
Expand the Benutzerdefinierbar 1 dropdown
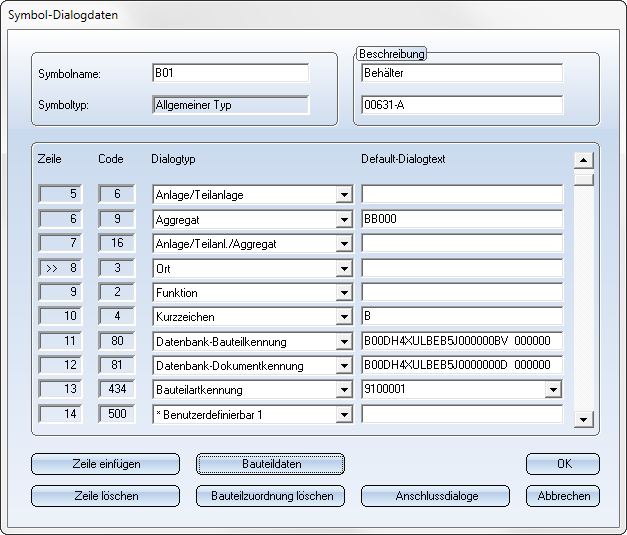click(x=344, y=414)
